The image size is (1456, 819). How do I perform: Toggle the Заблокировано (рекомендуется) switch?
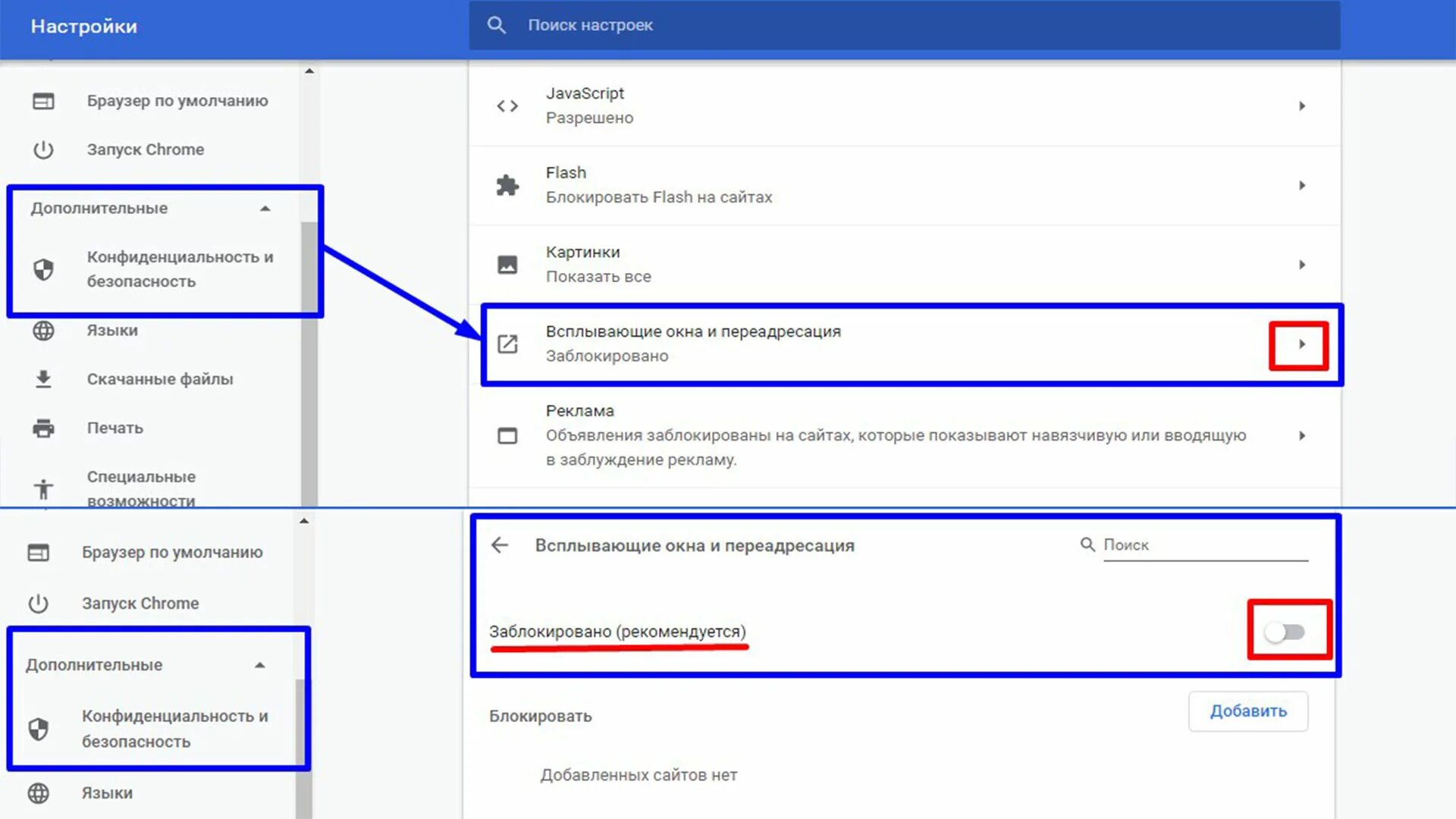pyautogui.click(x=1286, y=632)
